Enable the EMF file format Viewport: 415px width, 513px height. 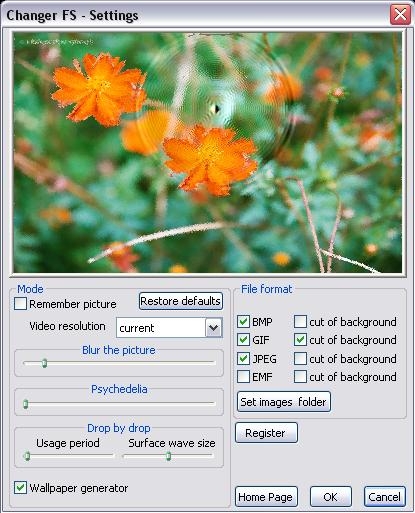pos(243,377)
